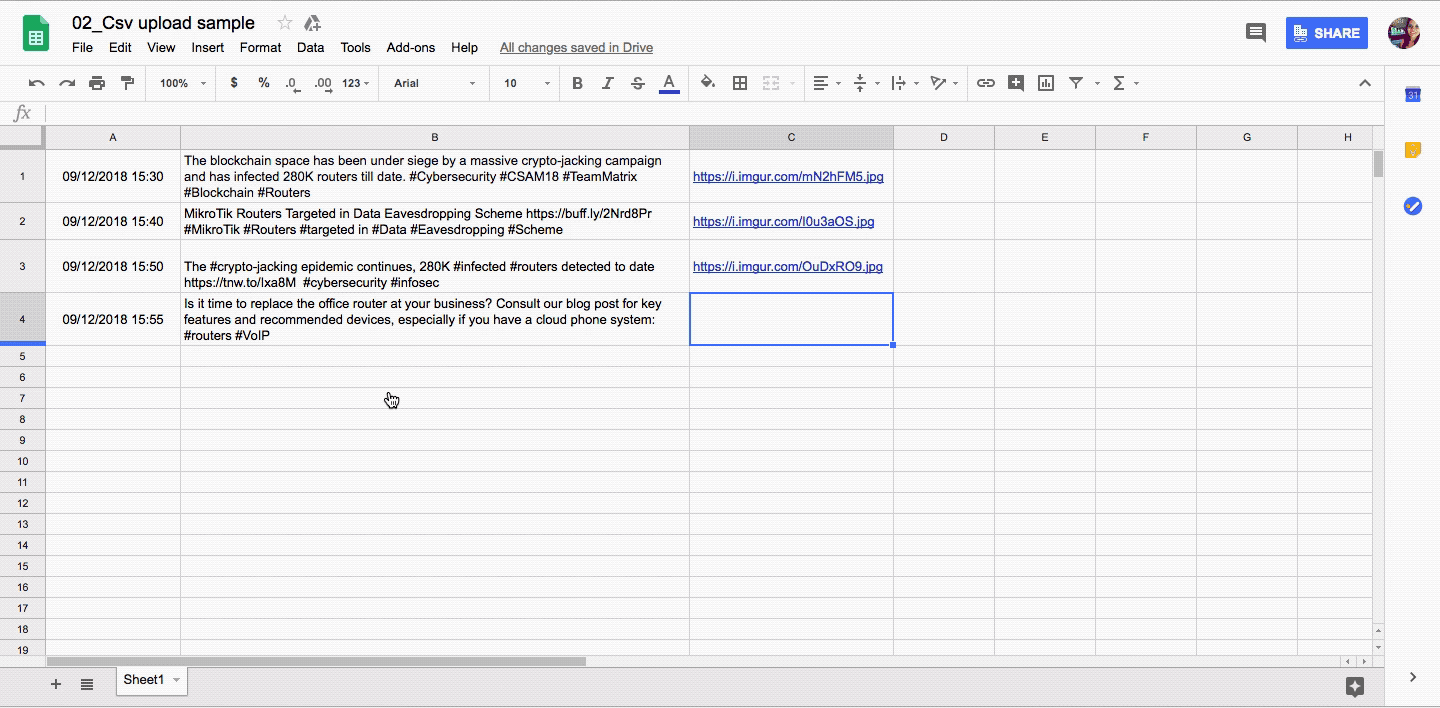
Task: Insert a link using chain icon
Action: [985, 83]
